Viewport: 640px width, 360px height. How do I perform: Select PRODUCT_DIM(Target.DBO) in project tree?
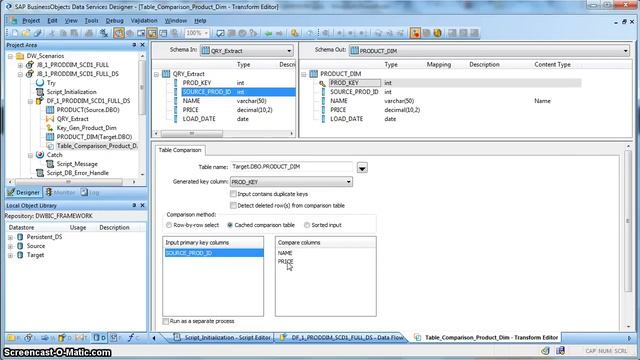(x=94, y=137)
